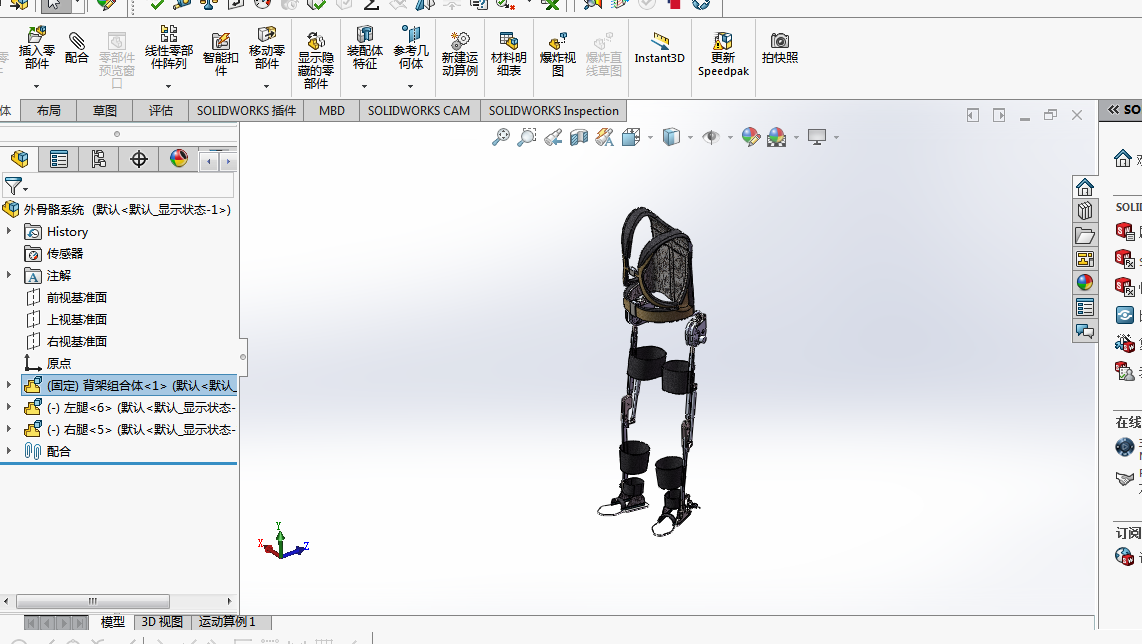1142x644 pixels.
Task: Click the Mate (配合) ribbon tool
Action: click(76, 48)
